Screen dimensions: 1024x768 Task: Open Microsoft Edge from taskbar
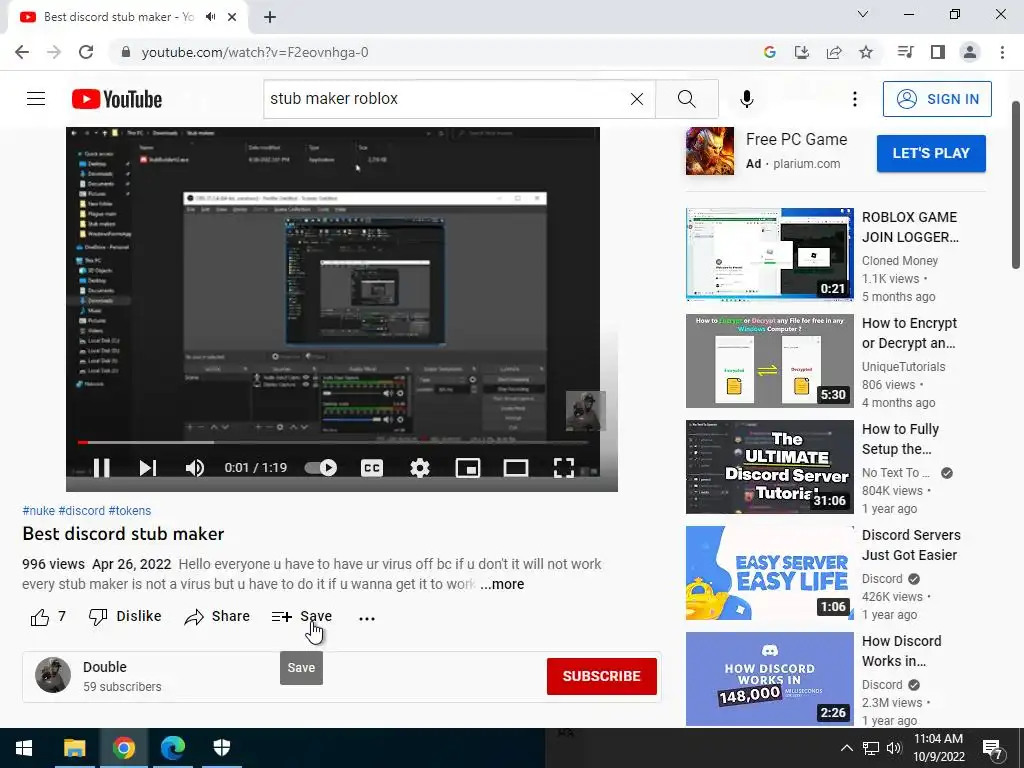(x=173, y=748)
